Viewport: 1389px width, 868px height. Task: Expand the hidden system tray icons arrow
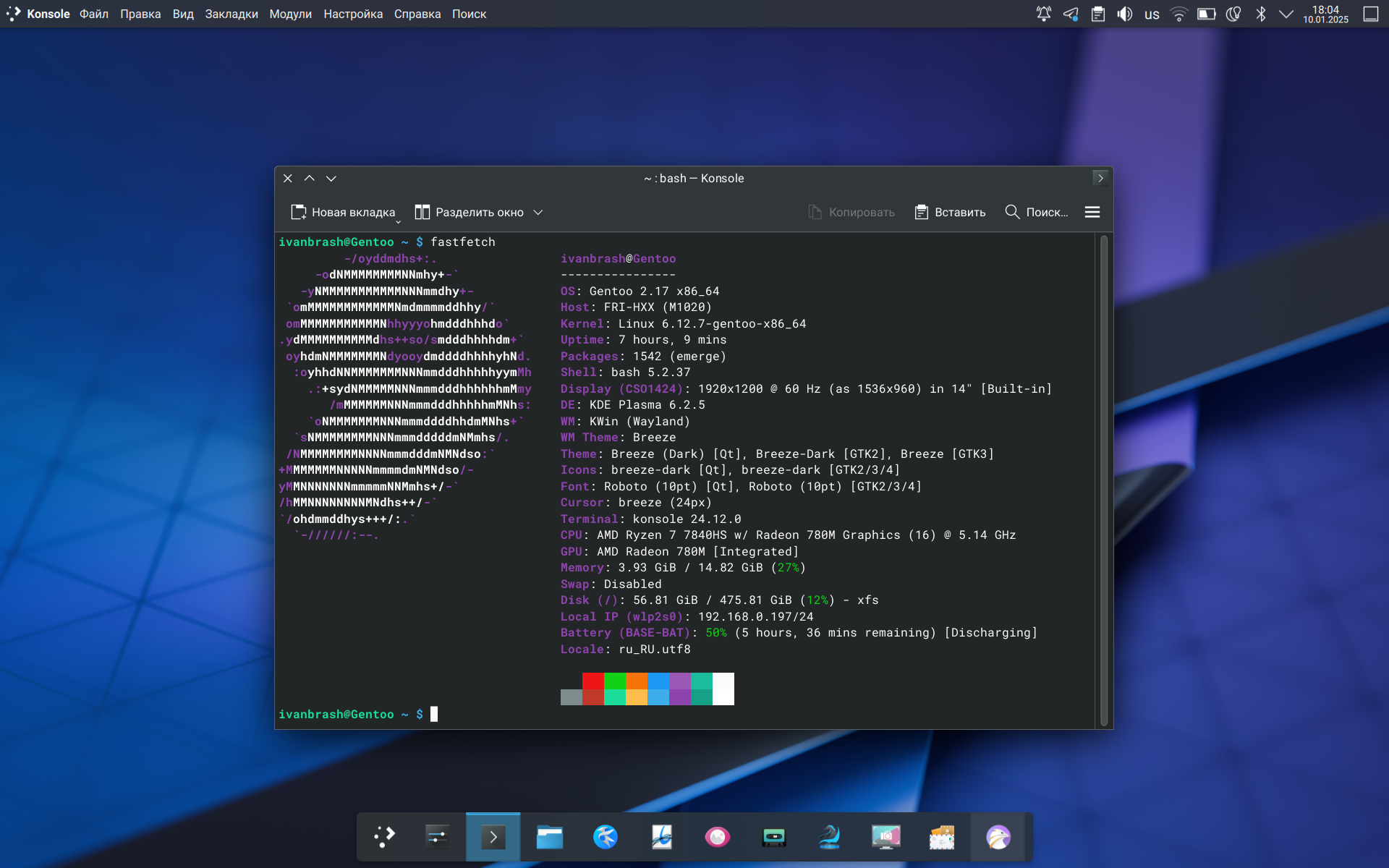coord(1286,14)
